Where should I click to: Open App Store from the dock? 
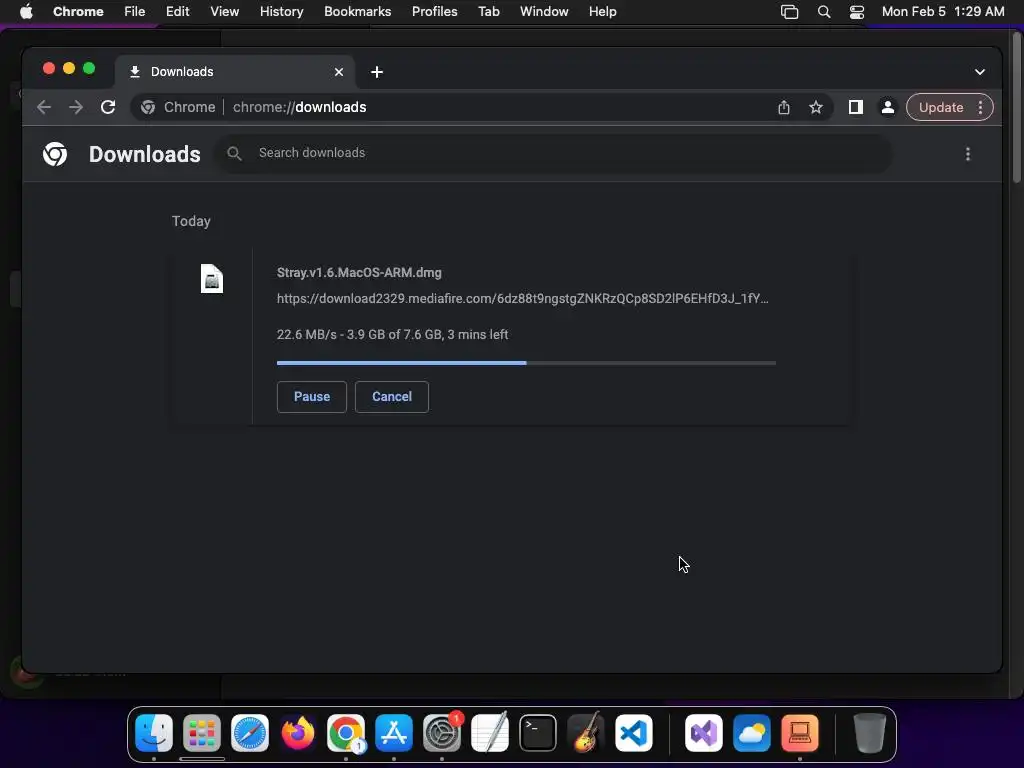click(x=394, y=733)
